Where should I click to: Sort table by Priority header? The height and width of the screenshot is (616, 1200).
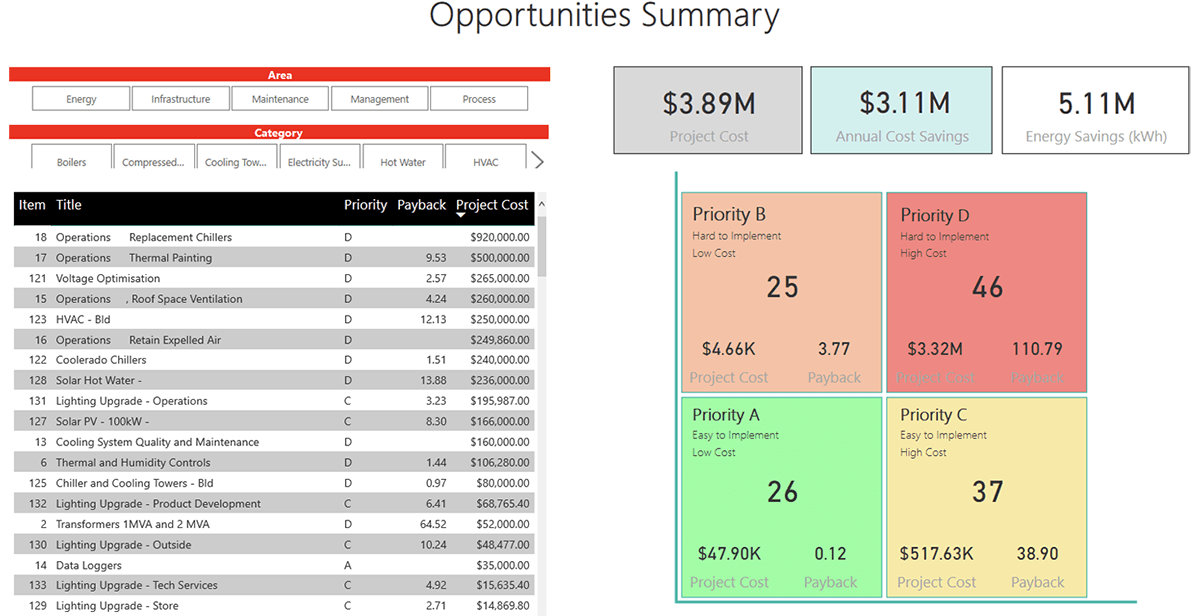[x=365, y=205]
